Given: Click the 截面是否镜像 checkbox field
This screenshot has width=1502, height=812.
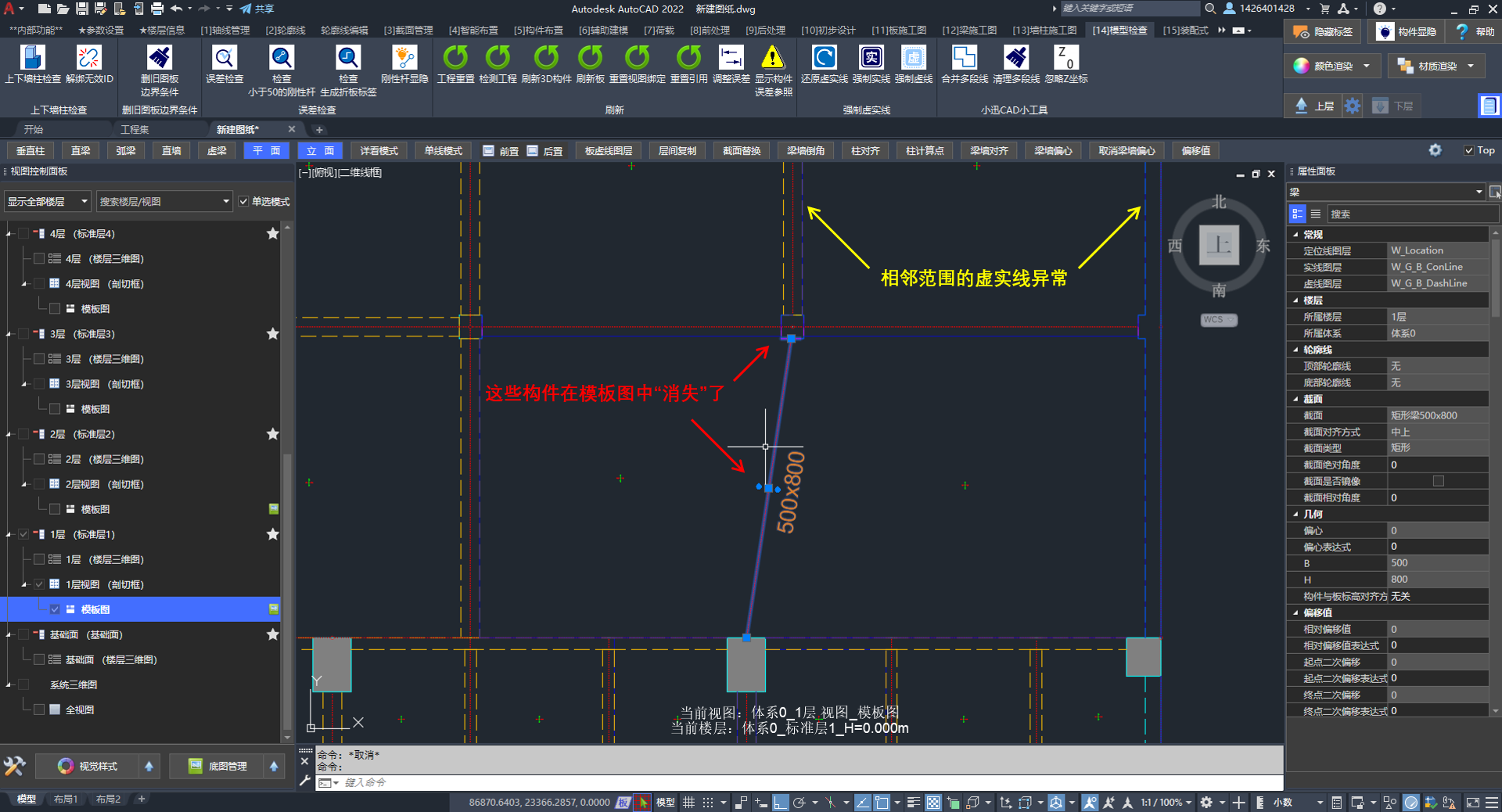Looking at the screenshot, I should click(1438, 481).
